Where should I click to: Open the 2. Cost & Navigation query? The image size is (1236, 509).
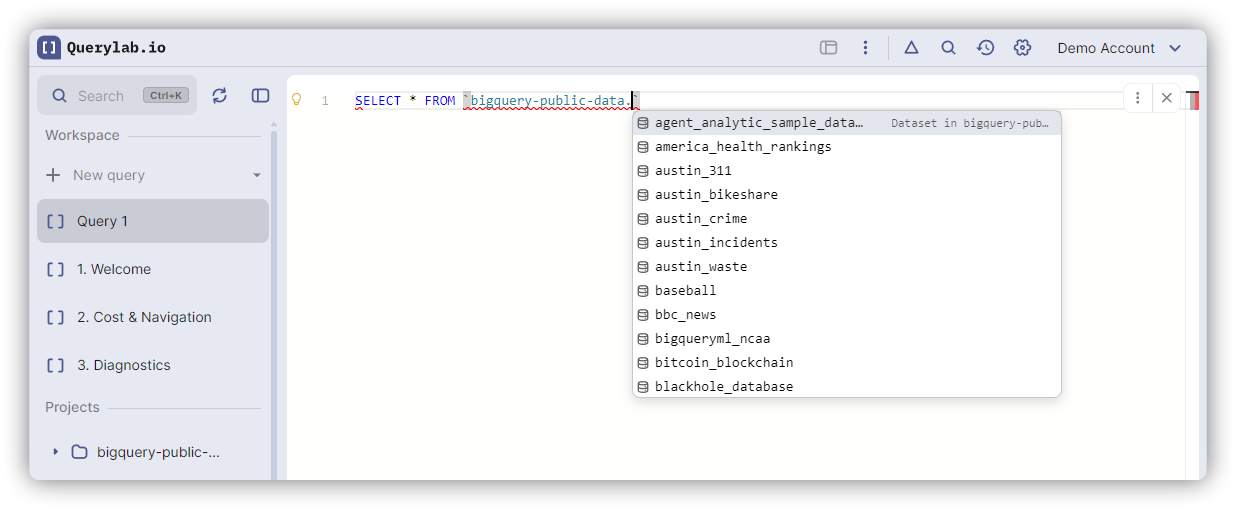pos(144,317)
